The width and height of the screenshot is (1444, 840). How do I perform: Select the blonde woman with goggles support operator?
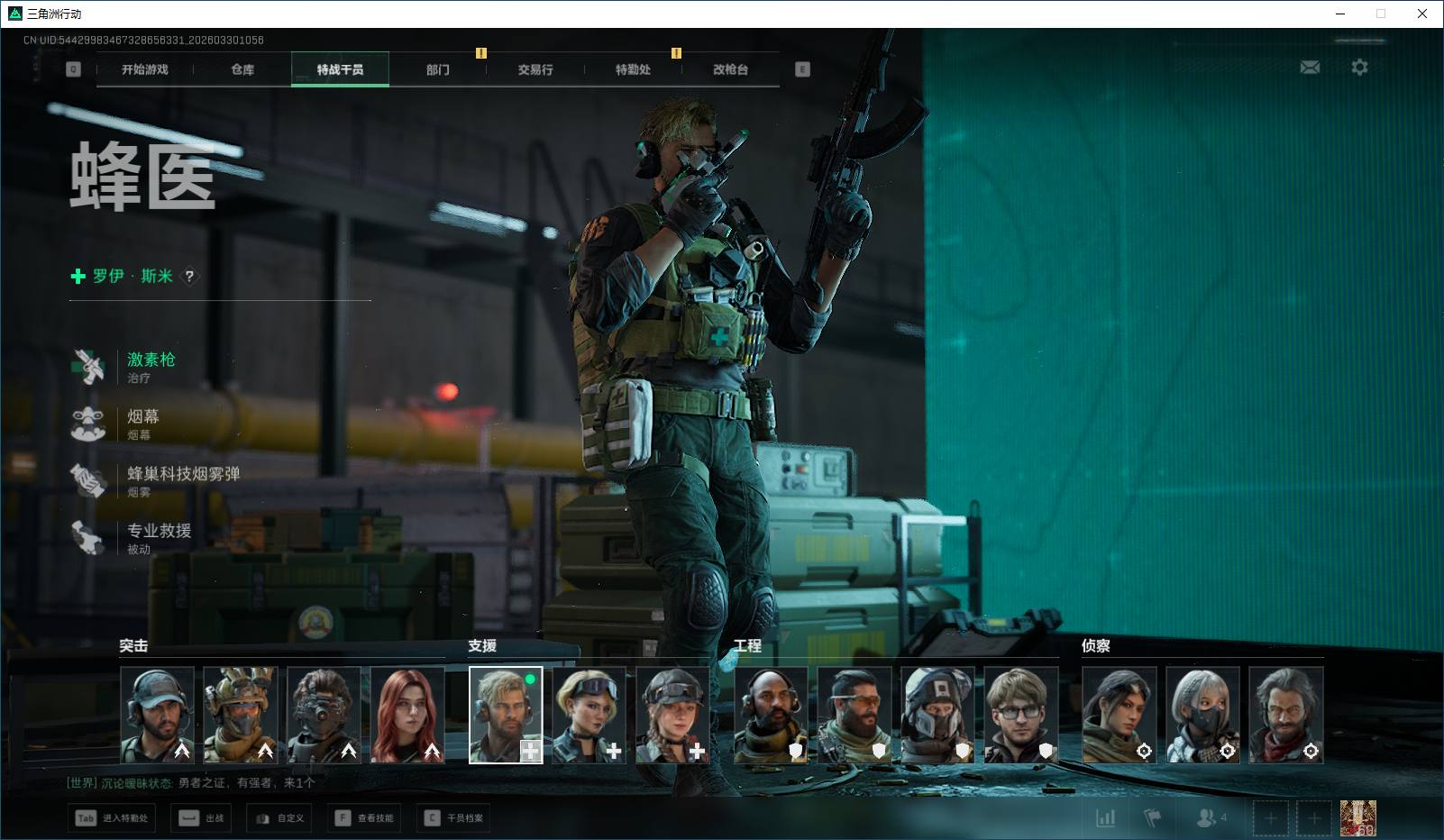(589, 716)
